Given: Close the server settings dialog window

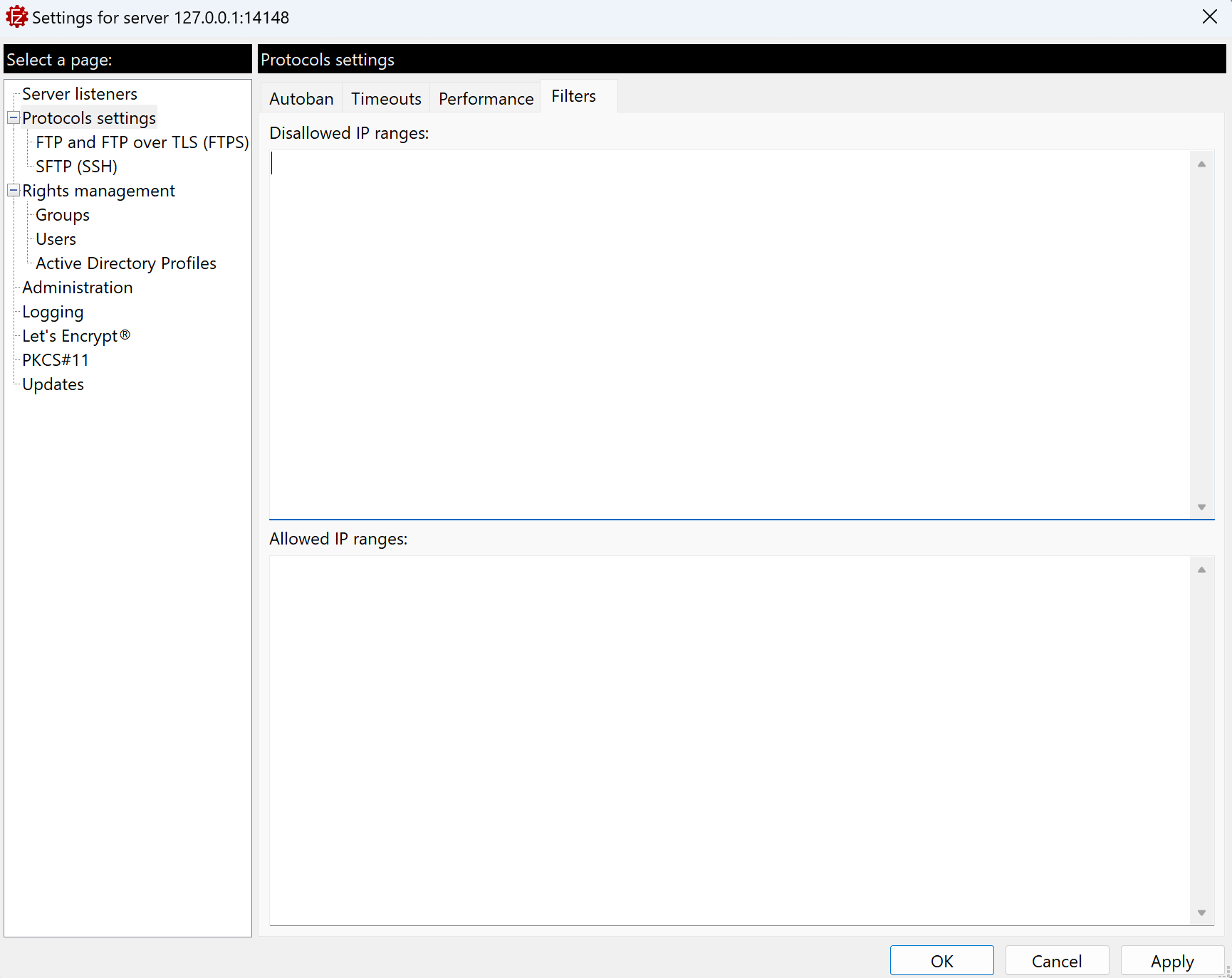Looking at the screenshot, I should tap(1209, 17).
